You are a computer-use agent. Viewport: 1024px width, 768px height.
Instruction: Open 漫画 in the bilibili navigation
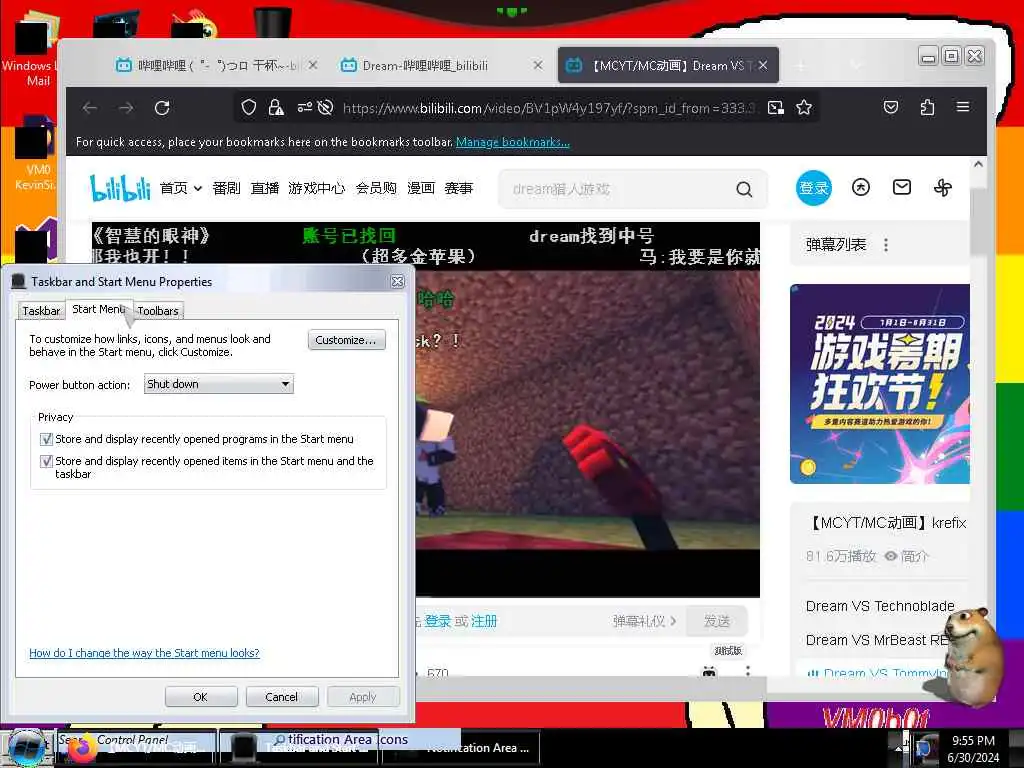(421, 189)
